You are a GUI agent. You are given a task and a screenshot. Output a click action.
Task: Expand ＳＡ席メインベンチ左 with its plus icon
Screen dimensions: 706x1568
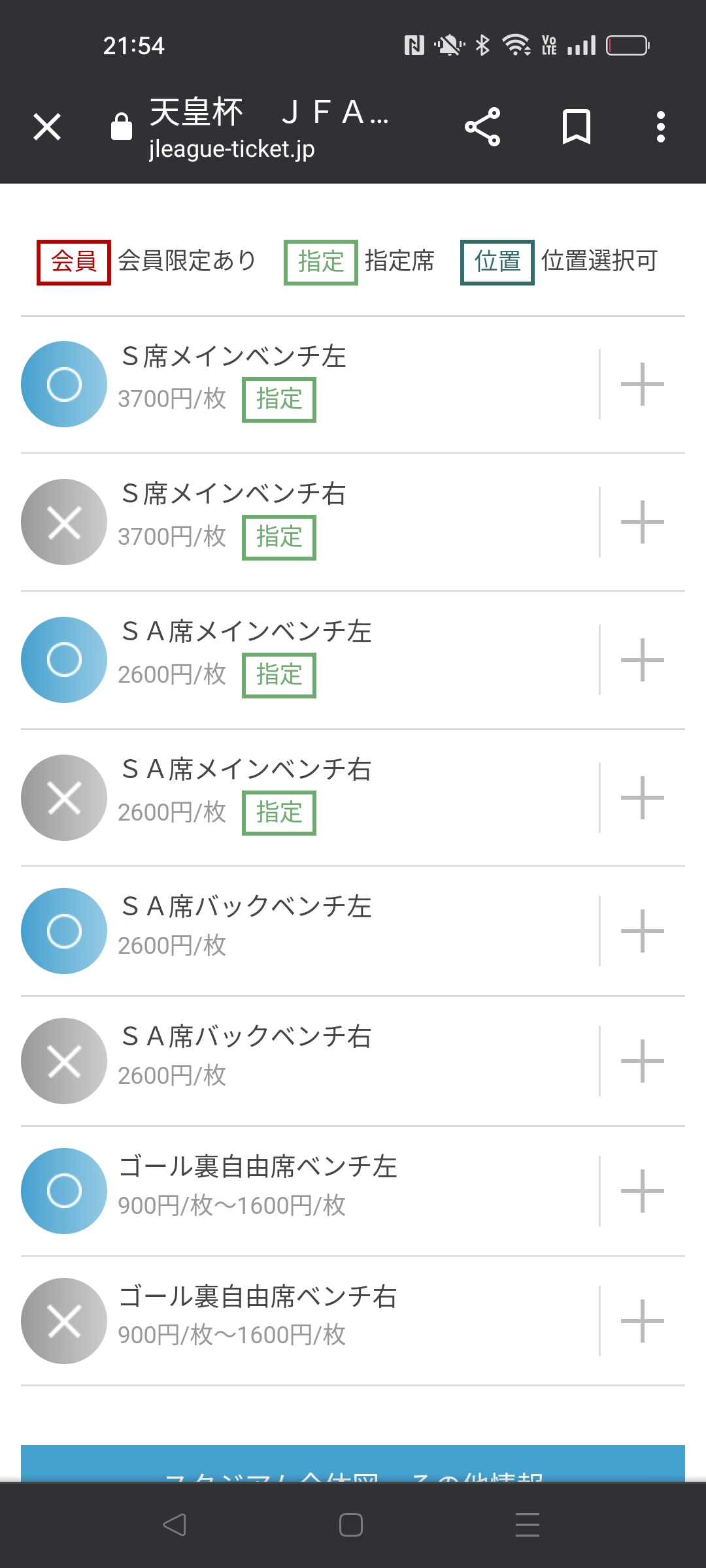point(642,660)
